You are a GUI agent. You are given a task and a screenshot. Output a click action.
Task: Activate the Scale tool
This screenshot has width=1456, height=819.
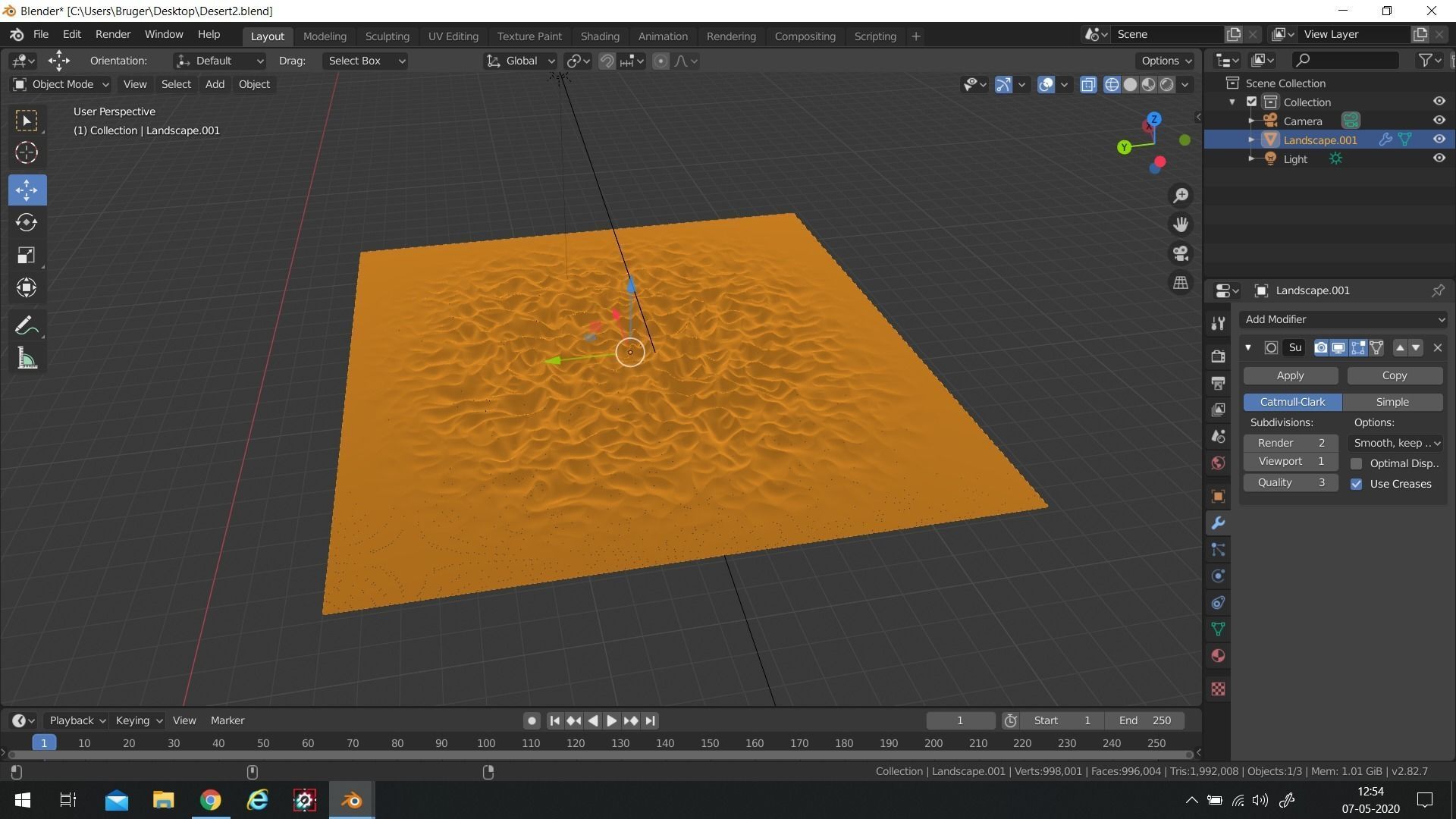[x=27, y=255]
